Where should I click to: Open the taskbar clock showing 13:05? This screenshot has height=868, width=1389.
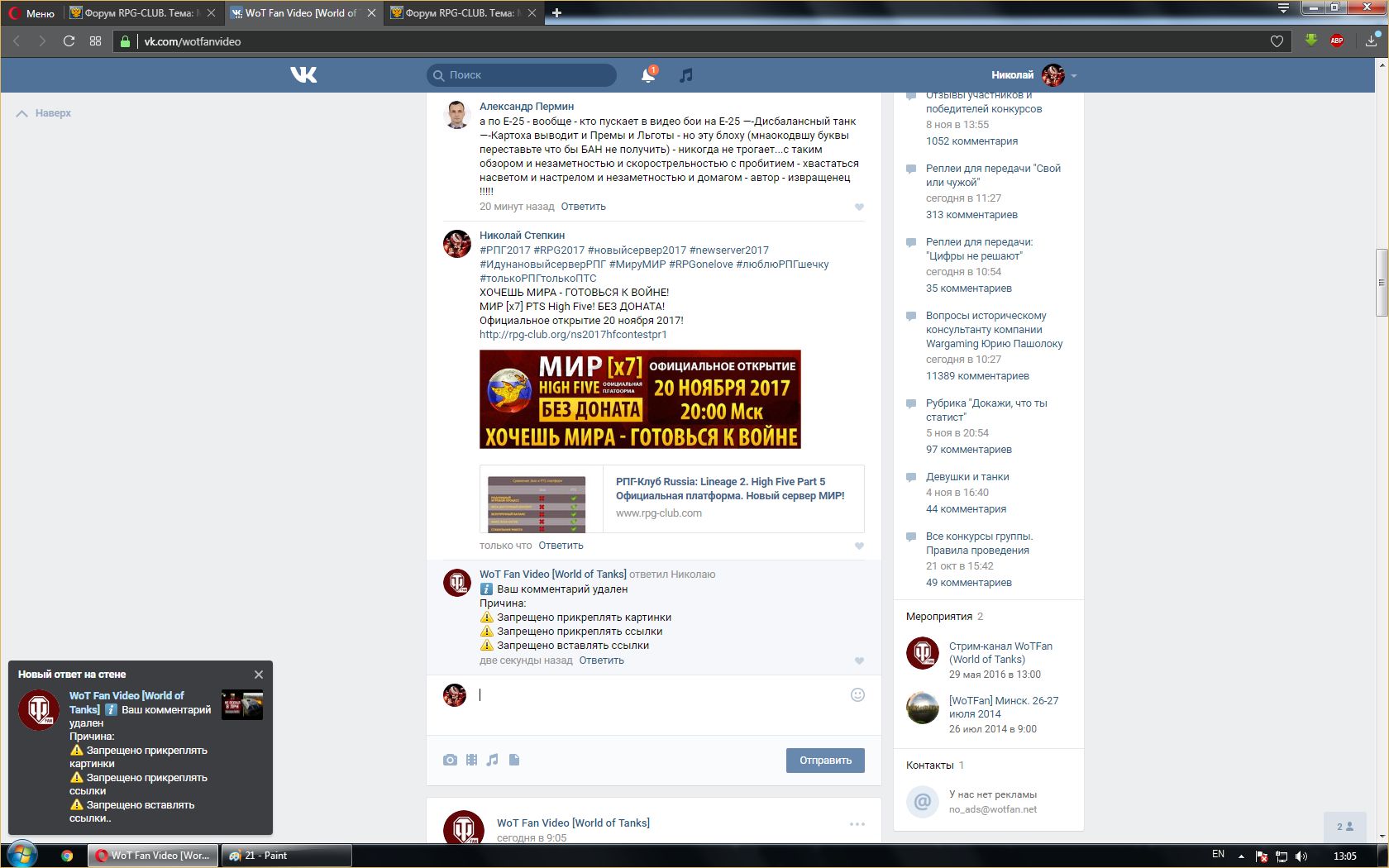coord(1345,856)
